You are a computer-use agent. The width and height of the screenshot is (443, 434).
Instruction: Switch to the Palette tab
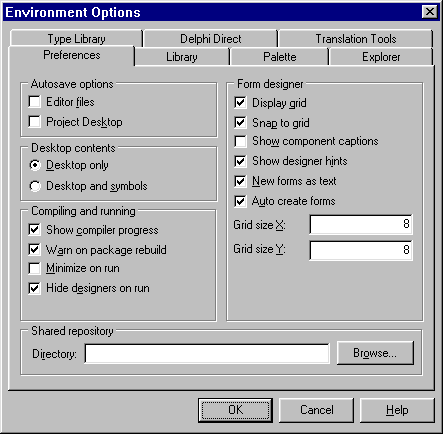click(x=279, y=57)
